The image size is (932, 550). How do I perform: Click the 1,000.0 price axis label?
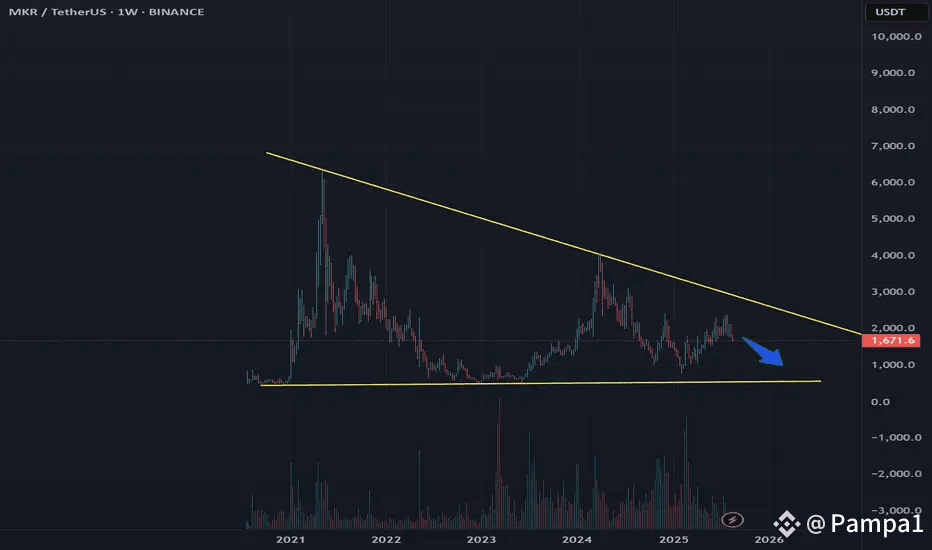pos(893,365)
